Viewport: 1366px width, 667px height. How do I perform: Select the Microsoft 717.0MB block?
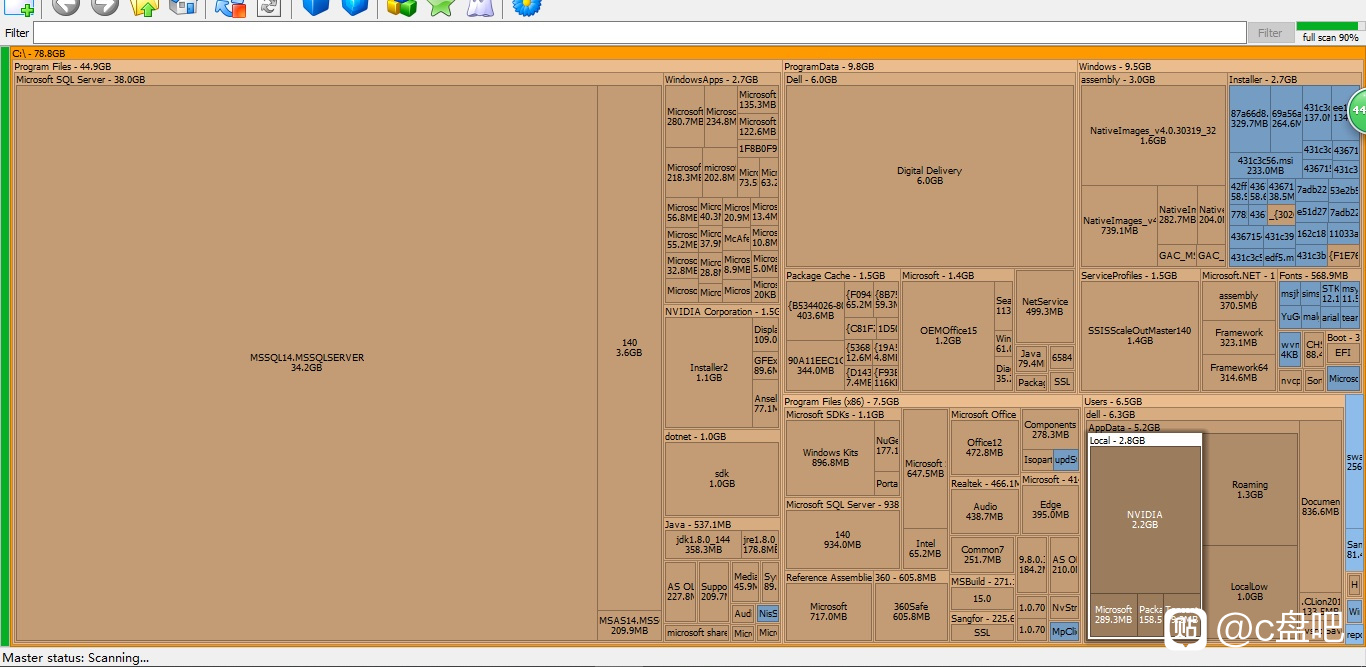pos(828,612)
